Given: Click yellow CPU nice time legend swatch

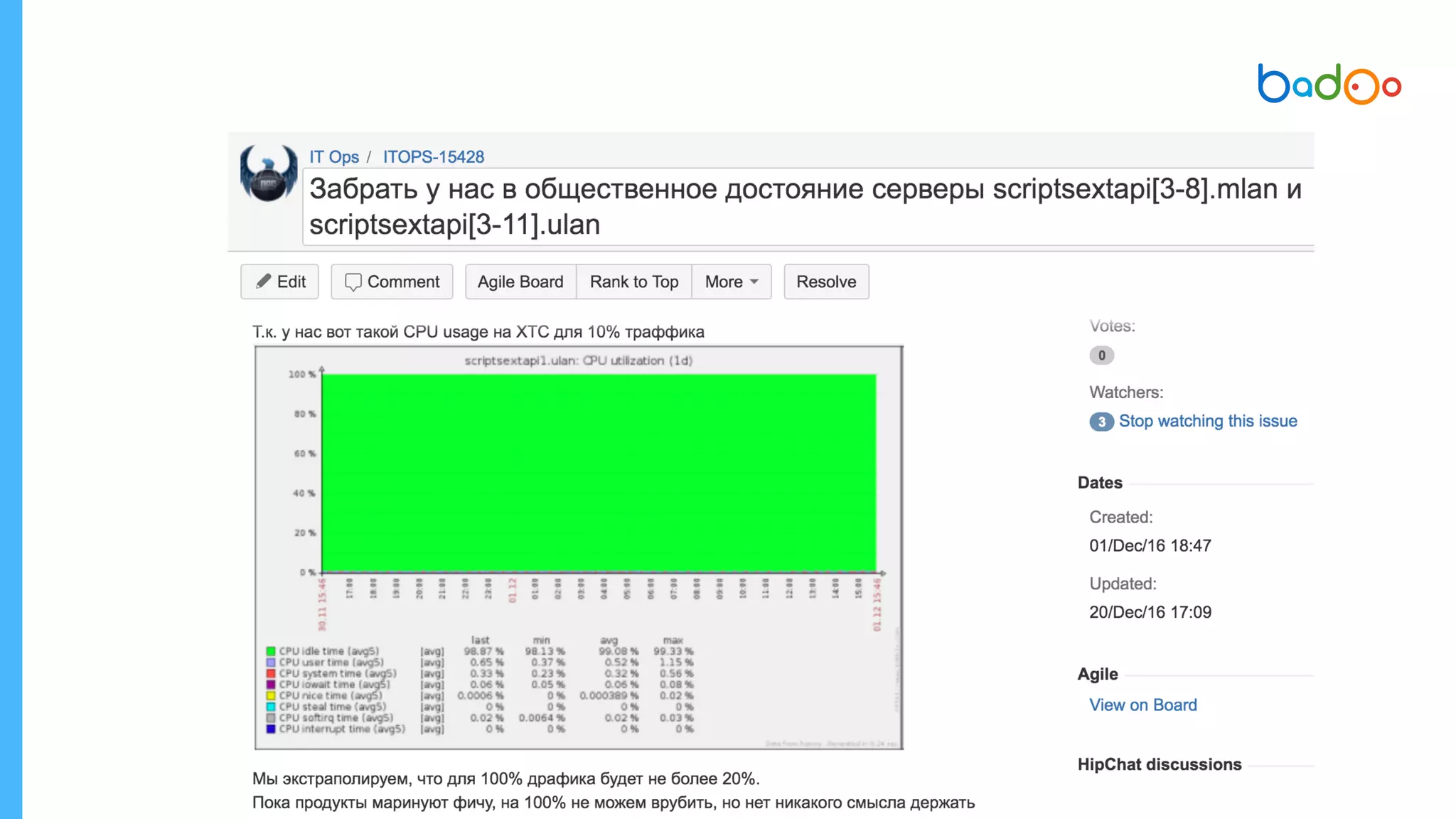Looking at the screenshot, I should [x=271, y=695].
